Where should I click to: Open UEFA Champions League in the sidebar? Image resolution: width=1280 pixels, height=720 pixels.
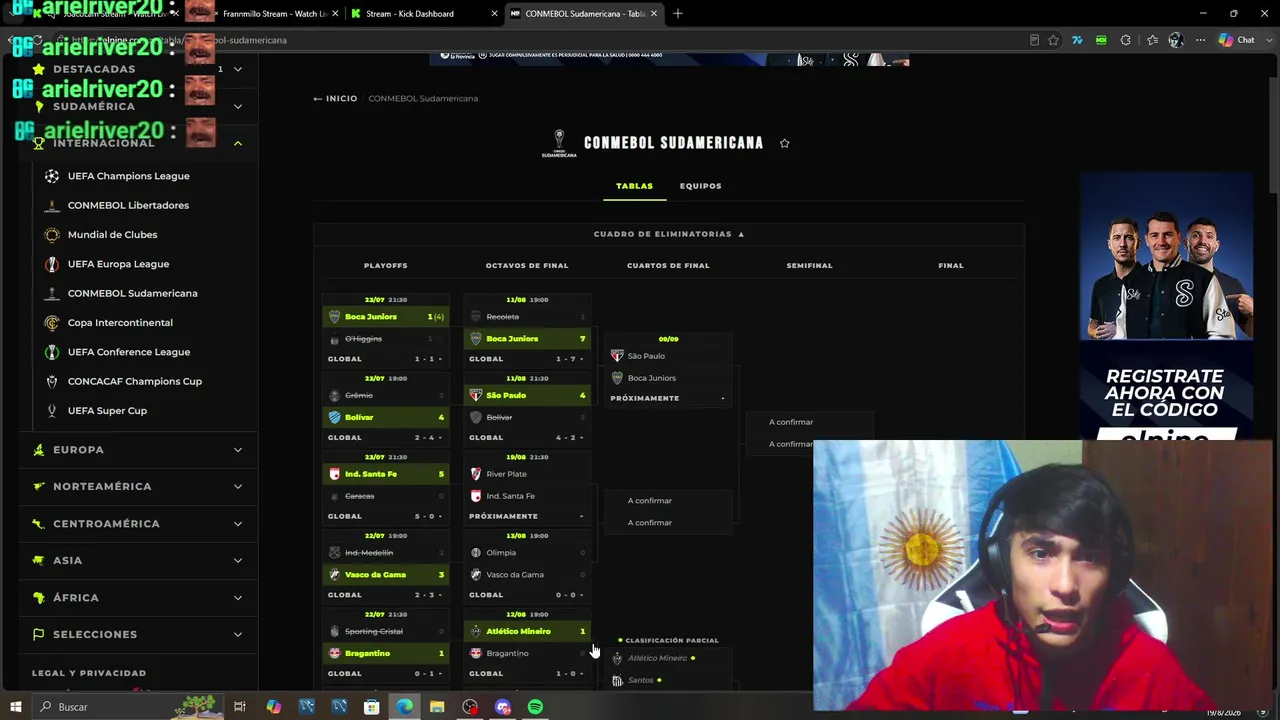[x=128, y=176]
